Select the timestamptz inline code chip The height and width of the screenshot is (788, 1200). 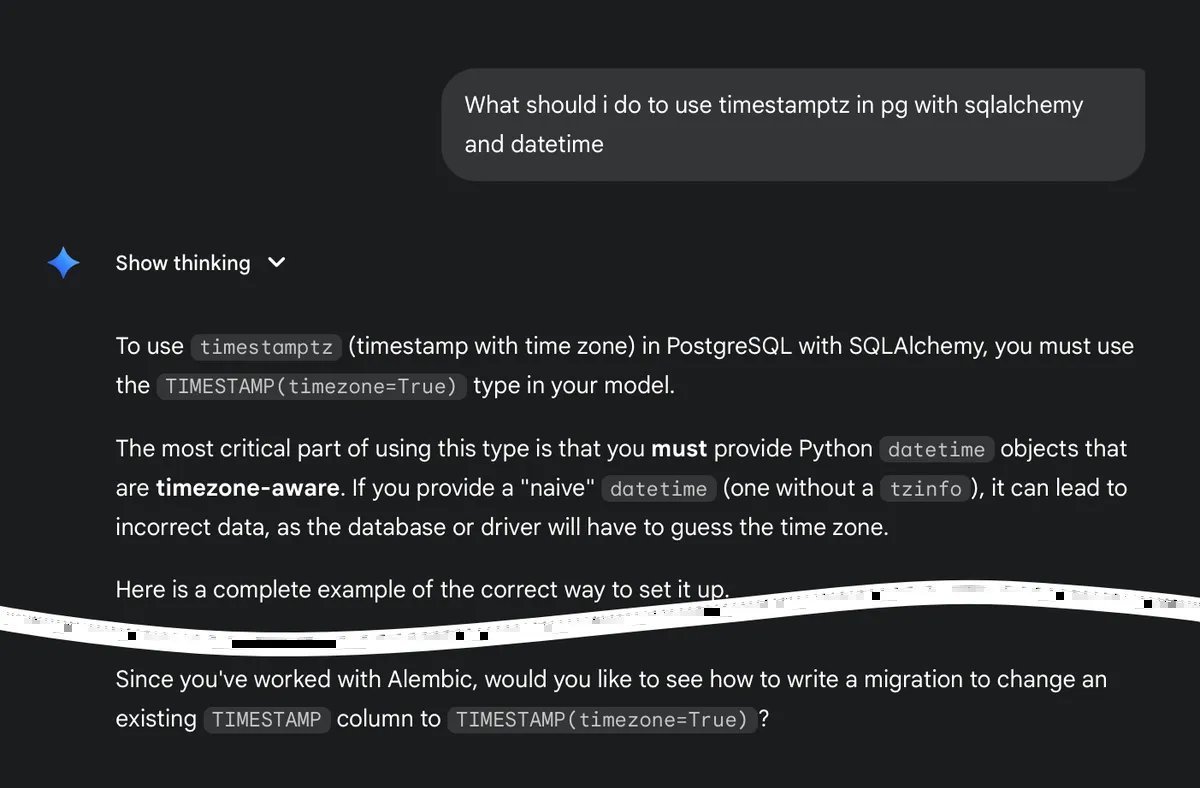tap(265, 347)
